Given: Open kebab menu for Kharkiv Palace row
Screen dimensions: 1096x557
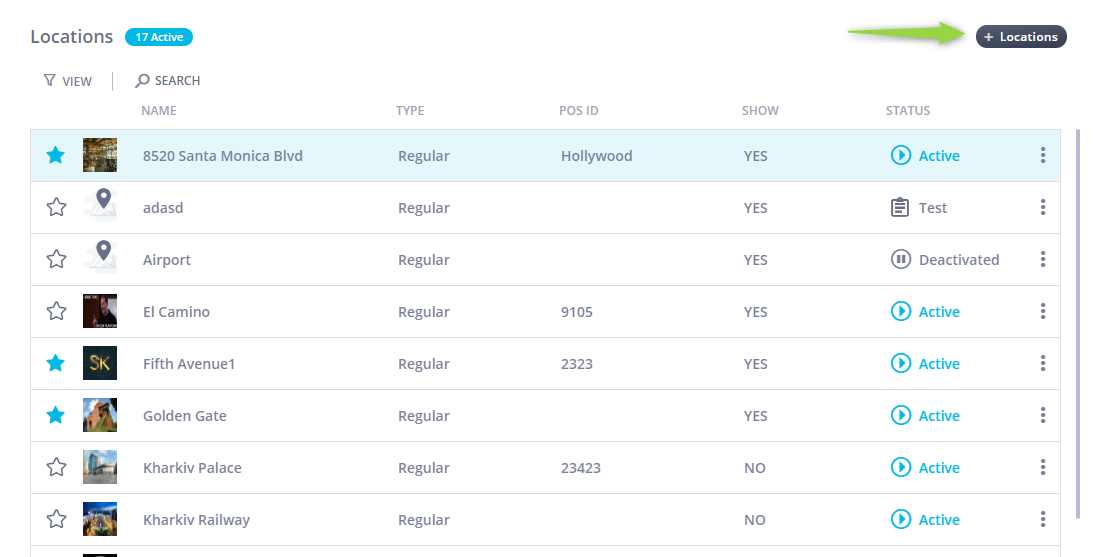Looking at the screenshot, I should 1042,467.
